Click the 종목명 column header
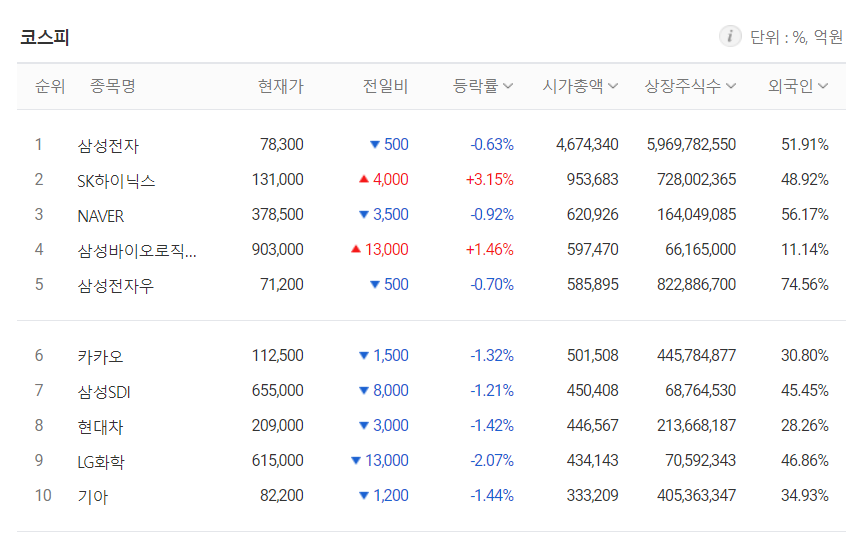 [112, 86]
